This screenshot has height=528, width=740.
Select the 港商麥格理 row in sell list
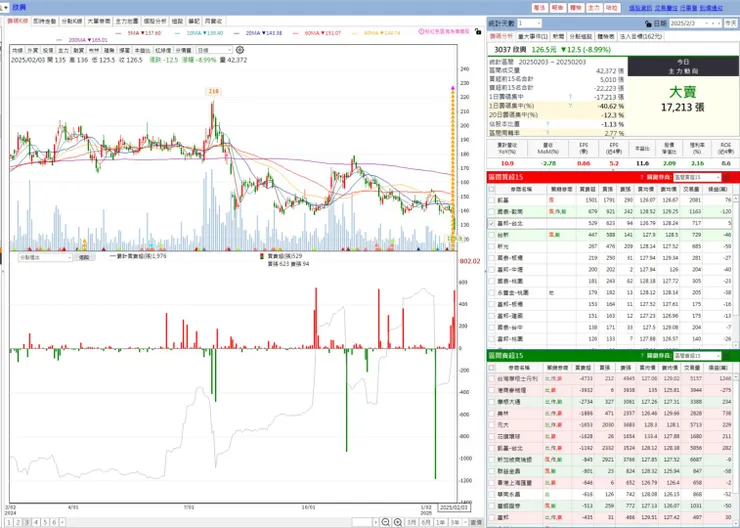click(x=610, y=391)
